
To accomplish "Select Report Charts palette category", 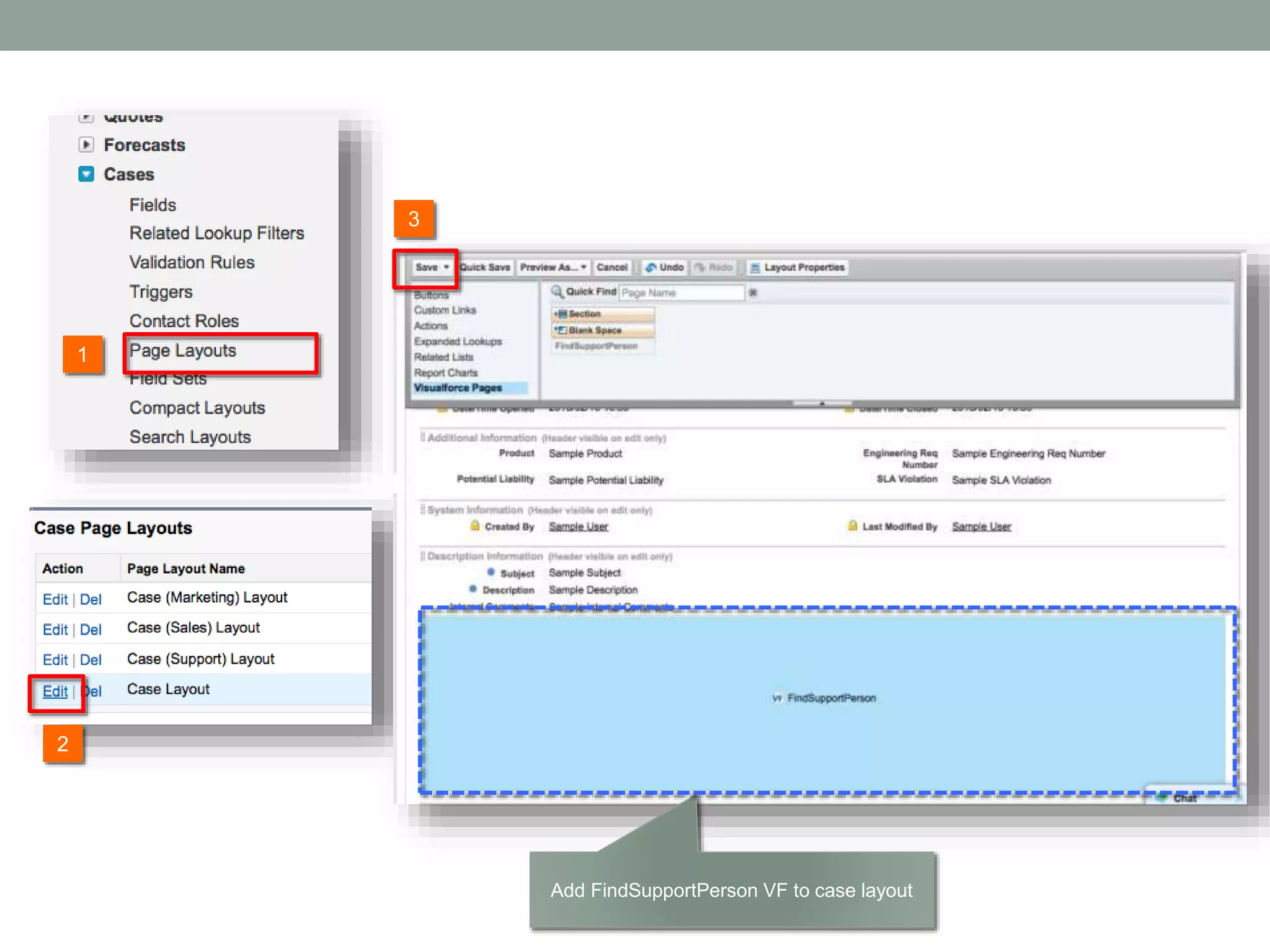I will (446, 372).
